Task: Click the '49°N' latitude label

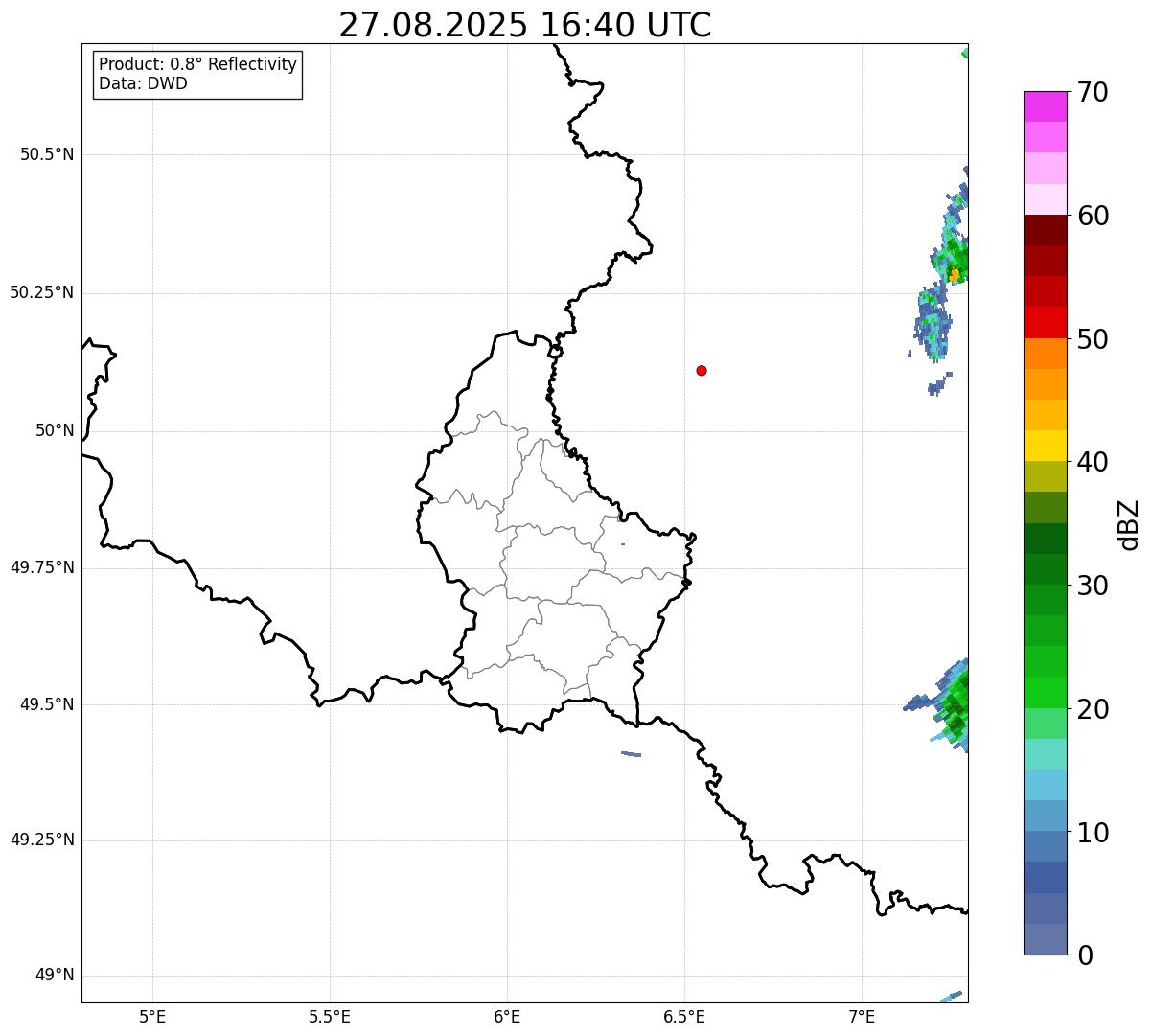Action: point(55,975)
